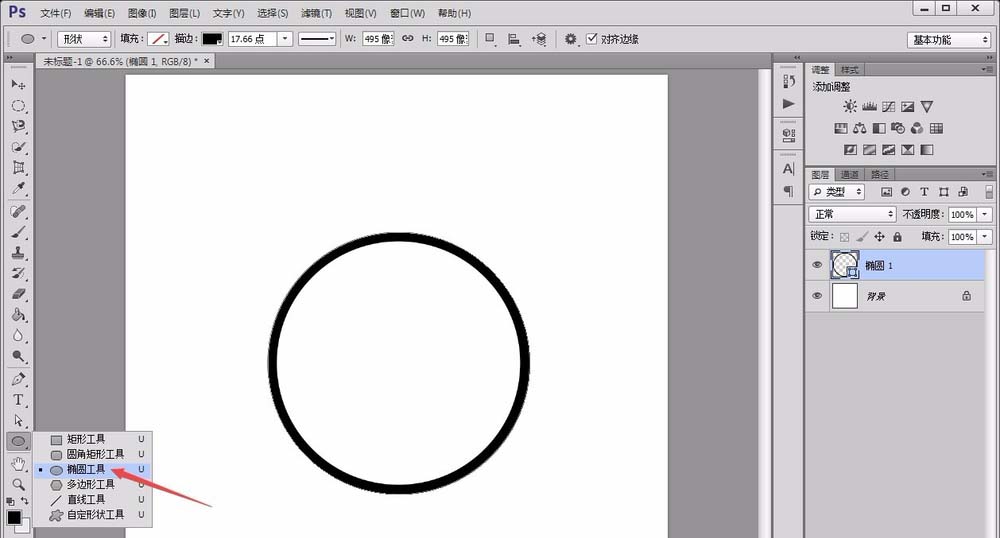Image resolution: width=1000 pixels, height=538 pixels.
Task: Open path alignment options
Action: coord(513,39)
